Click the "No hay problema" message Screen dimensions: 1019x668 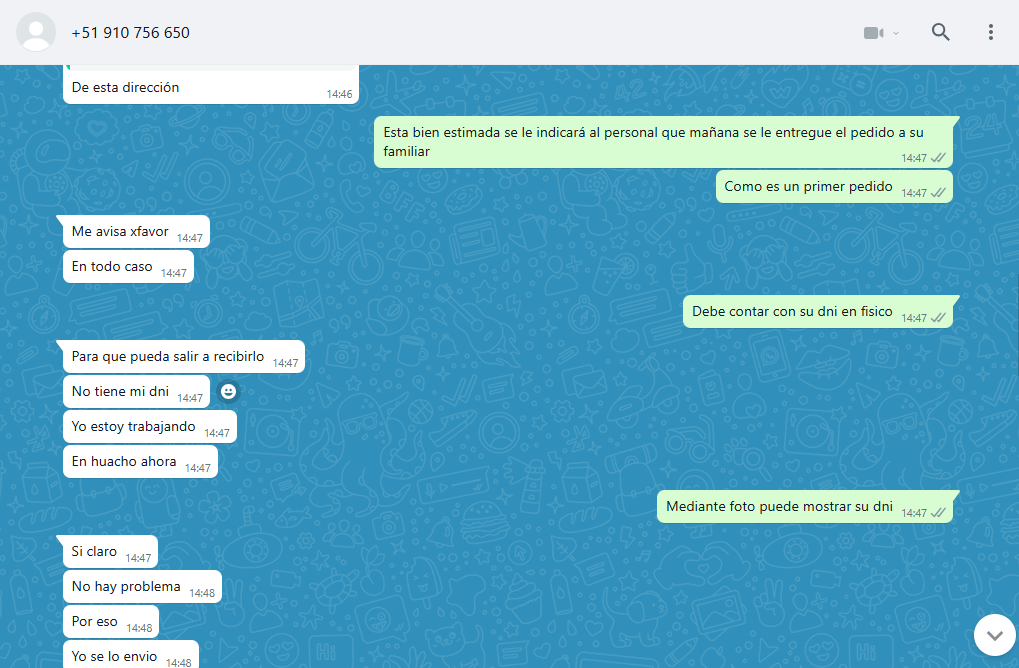click(x=126, y=586)
